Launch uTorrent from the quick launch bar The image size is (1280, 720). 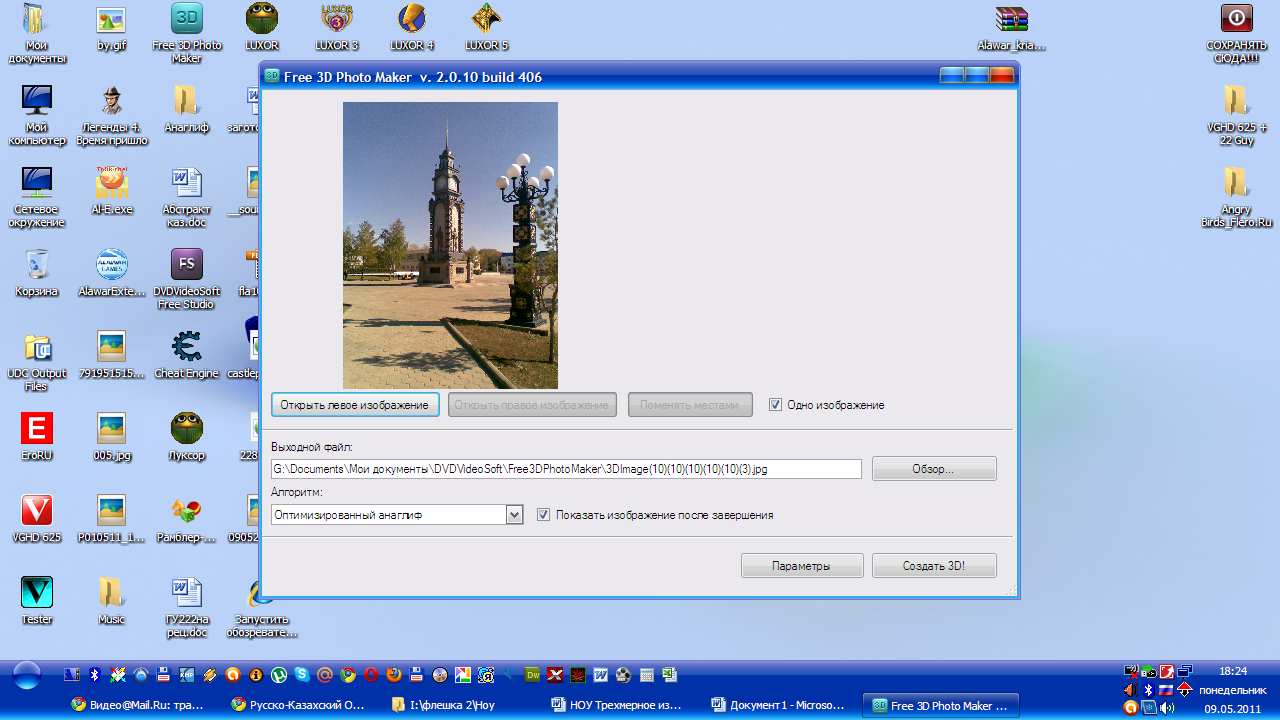click(279, 675)
